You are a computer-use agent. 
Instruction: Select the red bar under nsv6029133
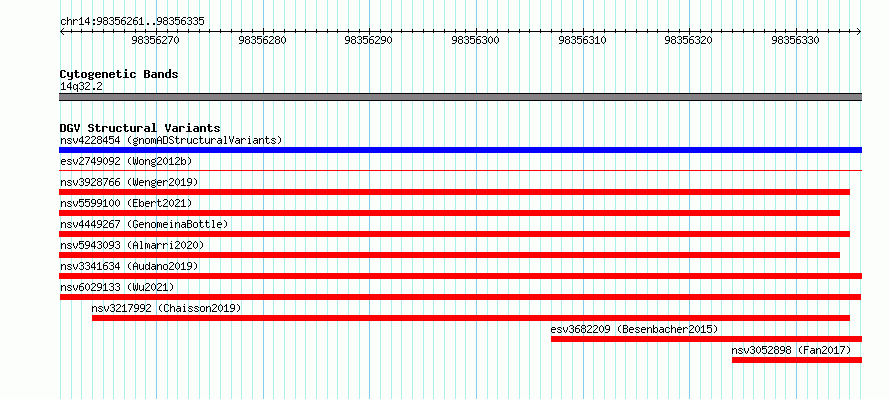460,297
